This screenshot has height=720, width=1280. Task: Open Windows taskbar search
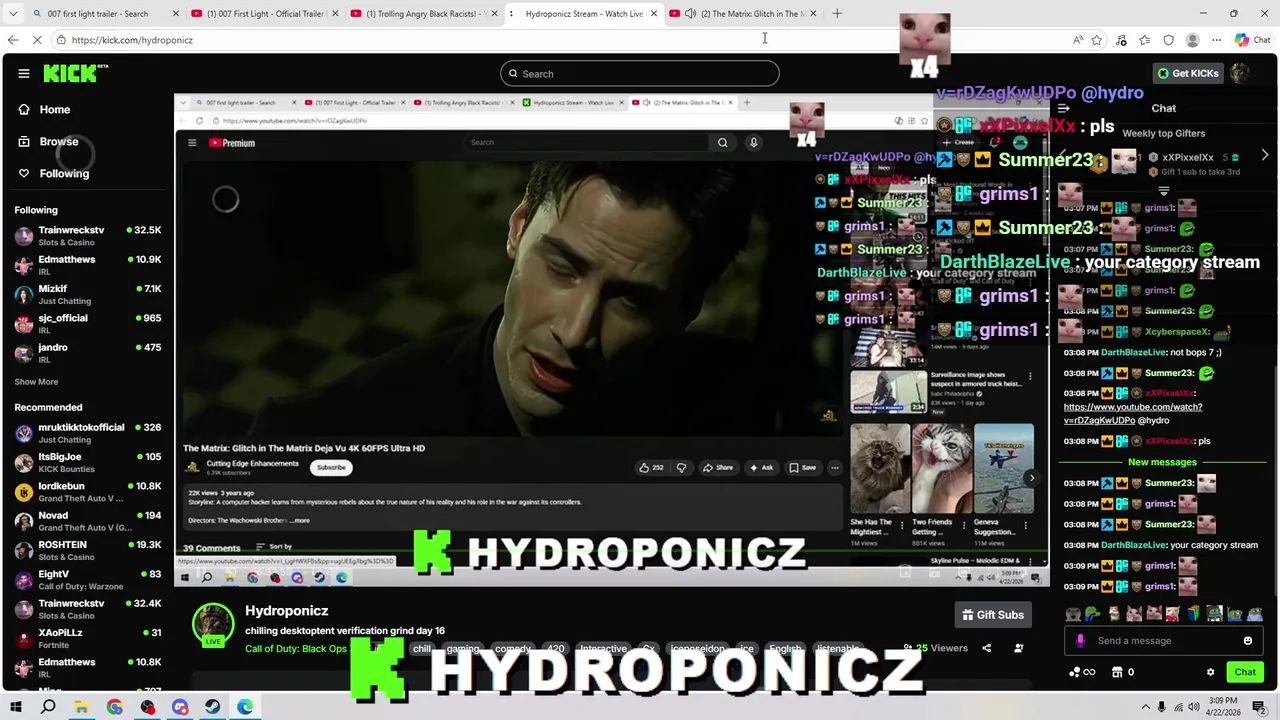pyautogui.click(x=48, y=707)
